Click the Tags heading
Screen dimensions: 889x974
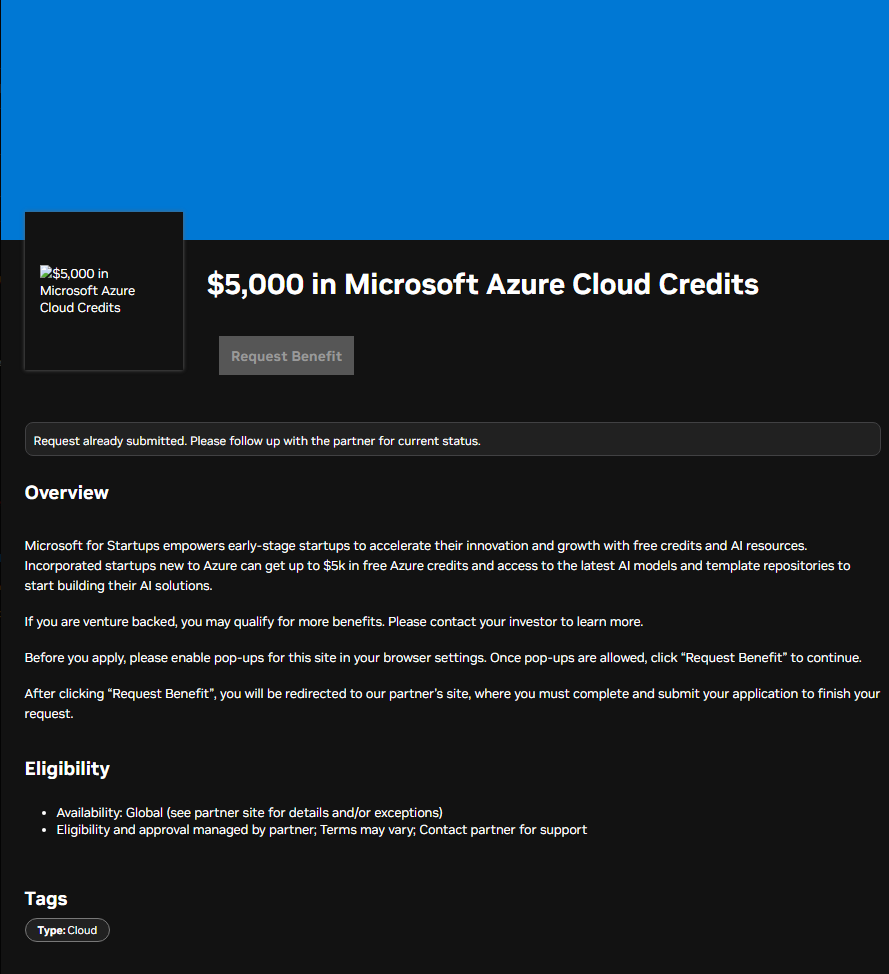pos(46,898)
